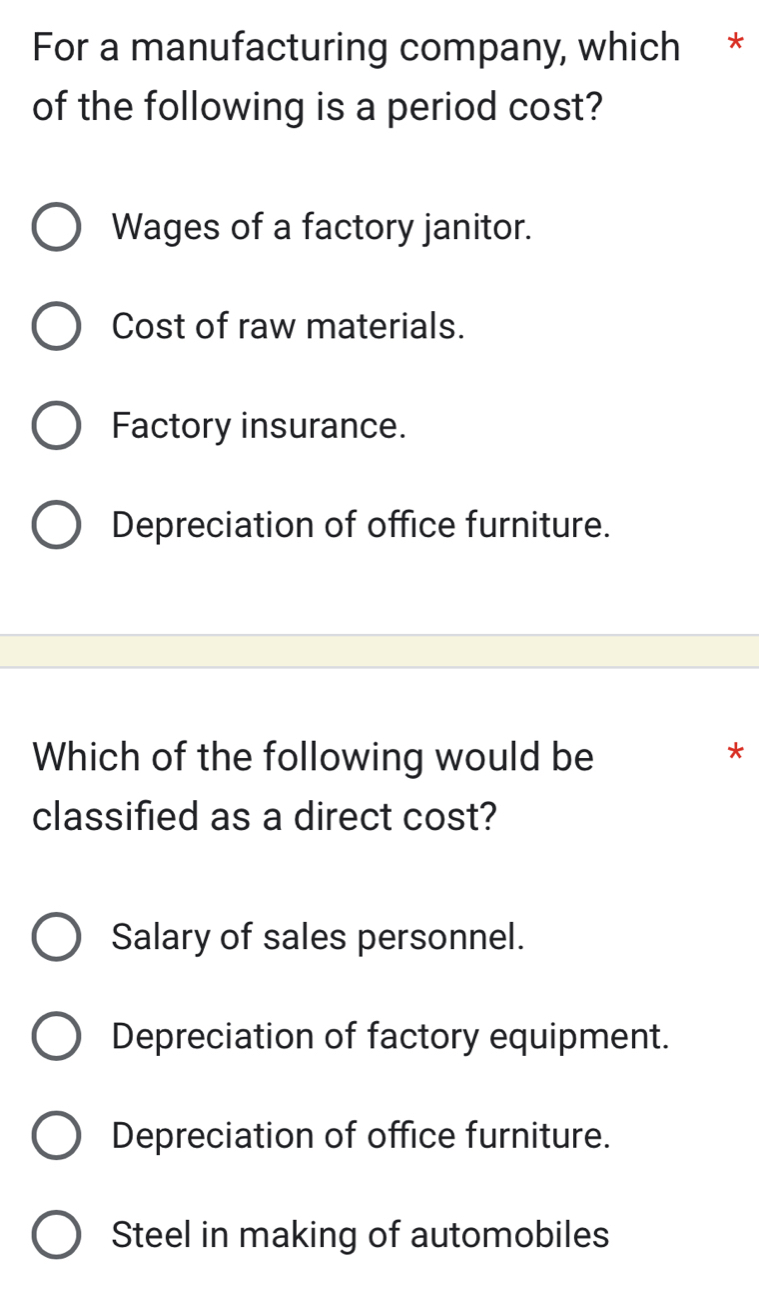This screenshot has height=1305, width=759.
Task: Click the period cost question's 'Depreciation of office furniture.' text
Action: pyautogui.click(x=361, y=524)
